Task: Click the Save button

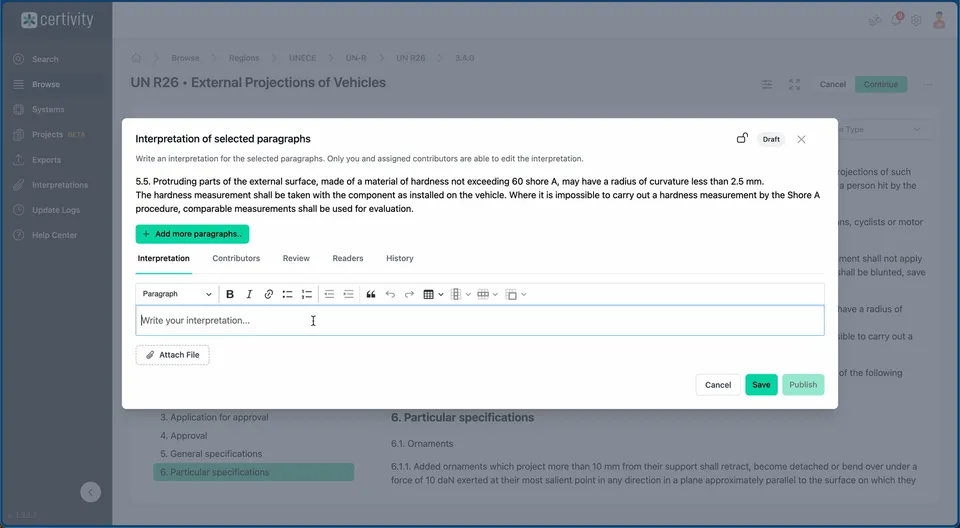Action: (761, 385)
